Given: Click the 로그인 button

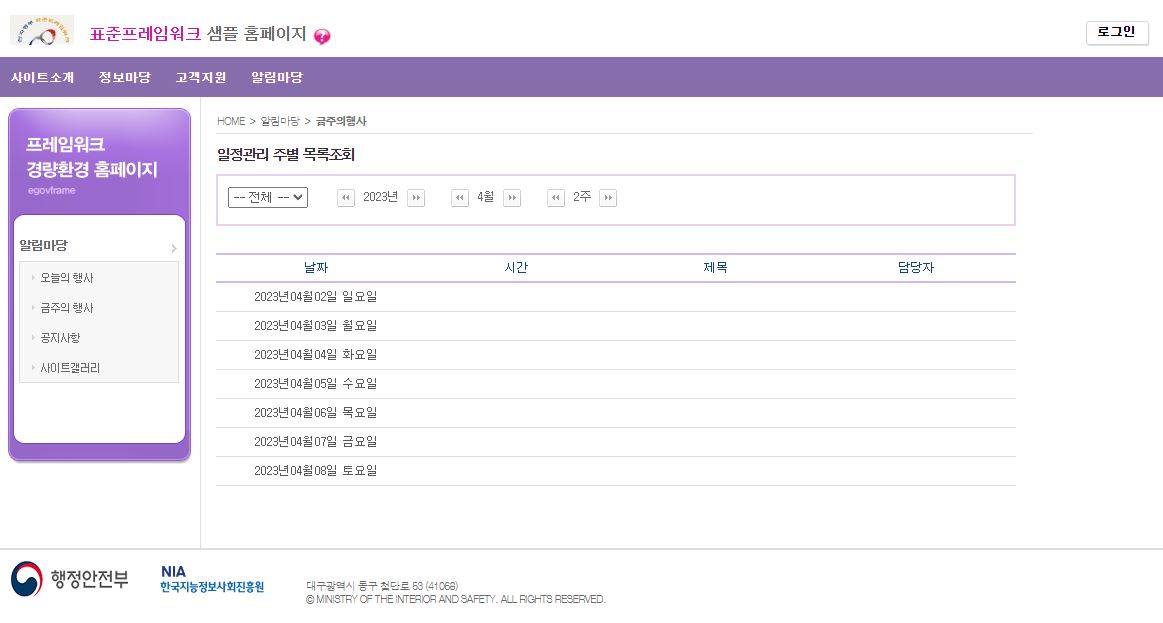Looking at the screenshot, I should tap(1116, 32).
